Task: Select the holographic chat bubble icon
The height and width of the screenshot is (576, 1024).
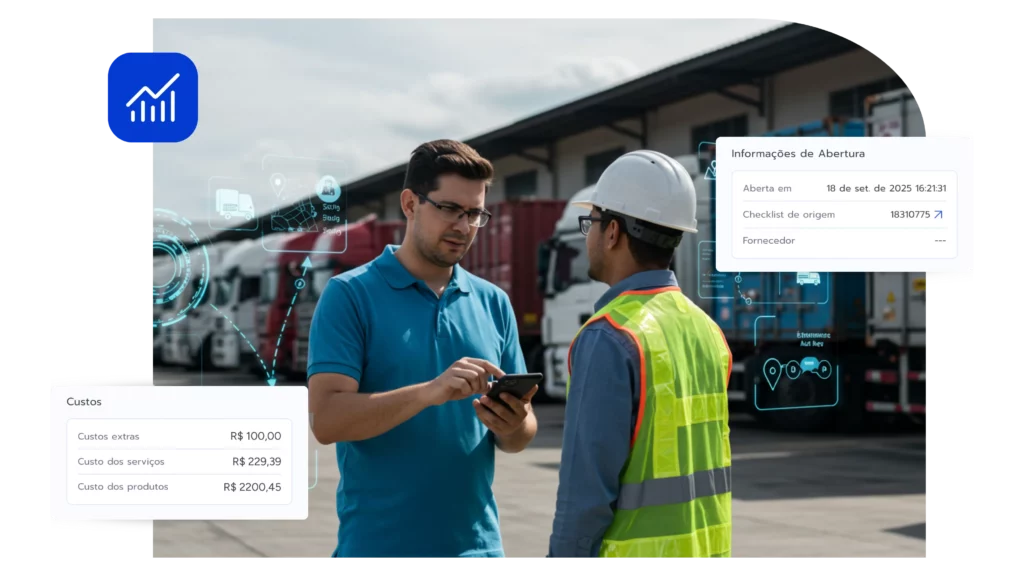Action: pos(809,364)
